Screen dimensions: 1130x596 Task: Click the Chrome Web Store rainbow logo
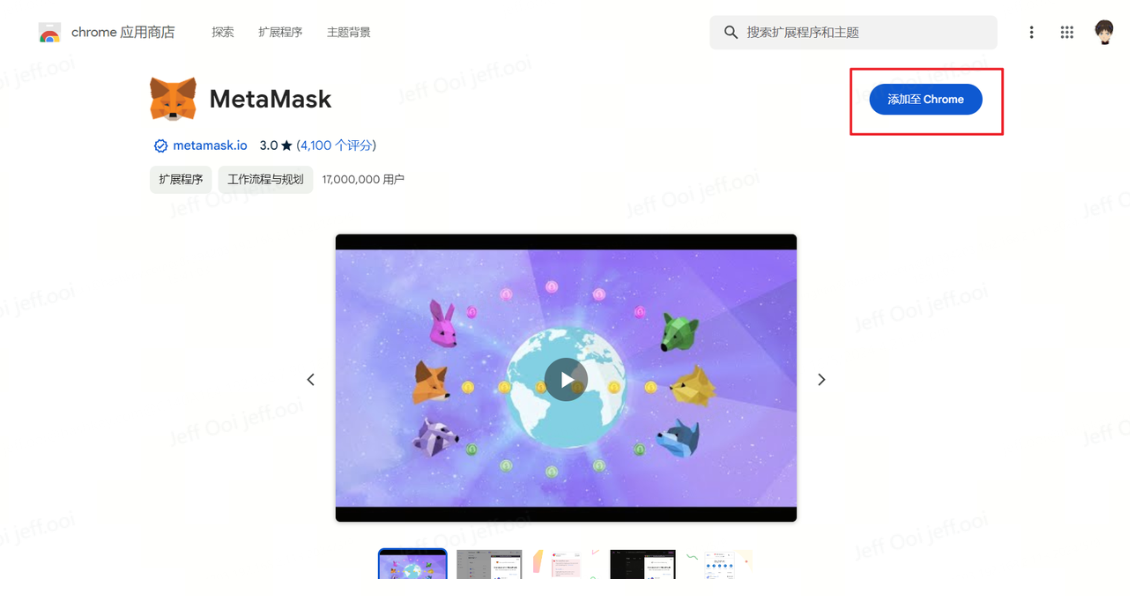click(x=50, y=32)
